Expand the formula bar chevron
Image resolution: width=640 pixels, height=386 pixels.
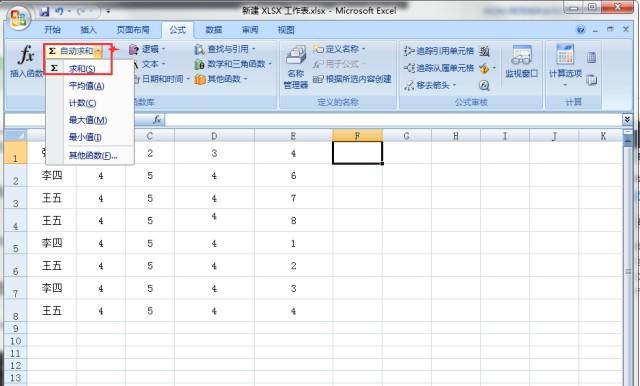point(627,119)
